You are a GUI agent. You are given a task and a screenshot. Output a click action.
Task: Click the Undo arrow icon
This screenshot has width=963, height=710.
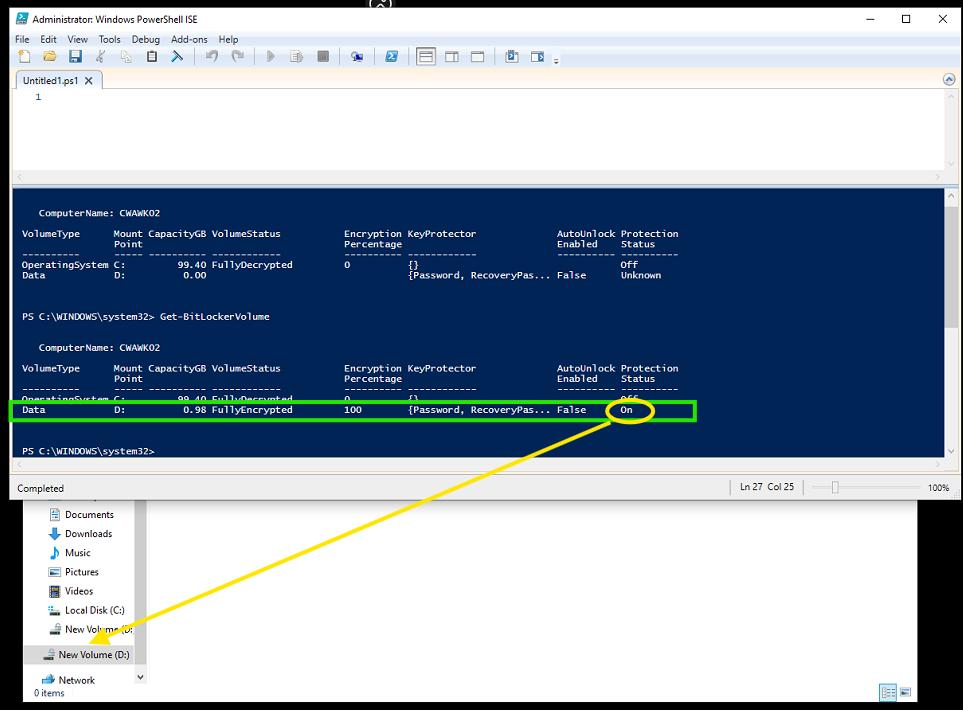coord(212,57)
